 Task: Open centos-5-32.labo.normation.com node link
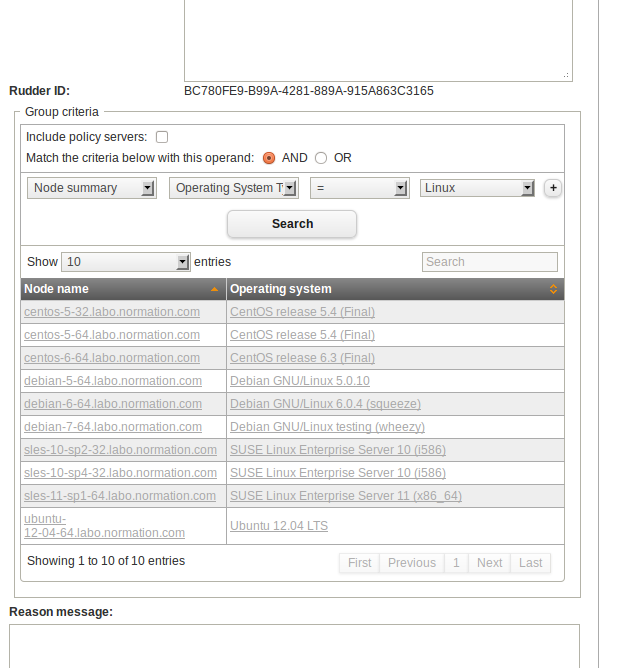click(x=112, y=312)
